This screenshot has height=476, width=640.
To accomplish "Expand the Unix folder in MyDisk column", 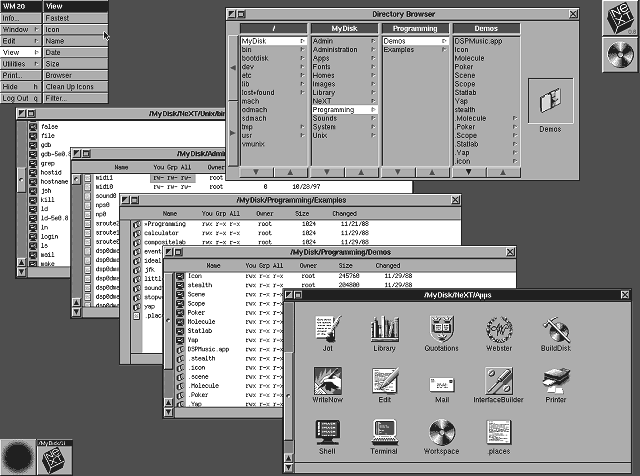I will tap(373, 135).
